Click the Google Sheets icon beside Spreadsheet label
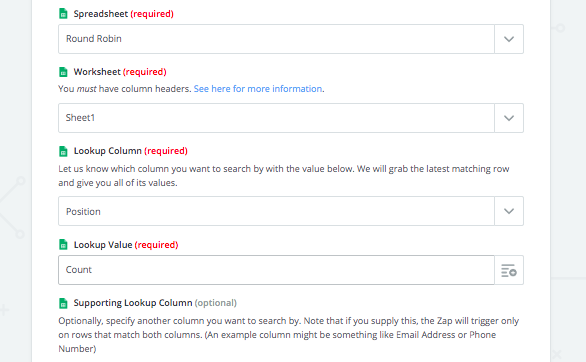The height and width of the screenshot is (362, 586). click(x=63, y=14)
